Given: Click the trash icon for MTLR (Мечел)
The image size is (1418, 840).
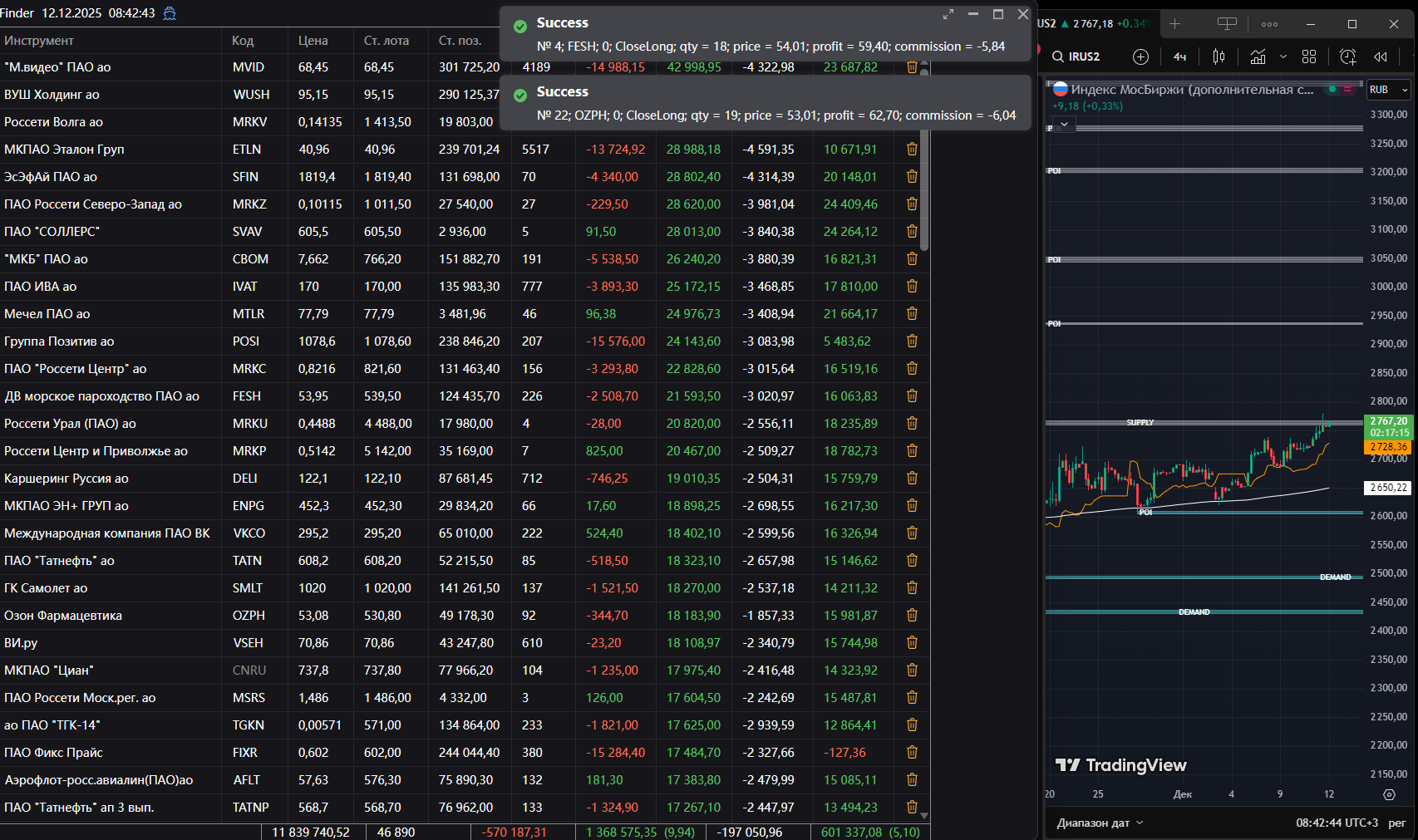Looking at the screenshot, I should (x=912, y=313).
